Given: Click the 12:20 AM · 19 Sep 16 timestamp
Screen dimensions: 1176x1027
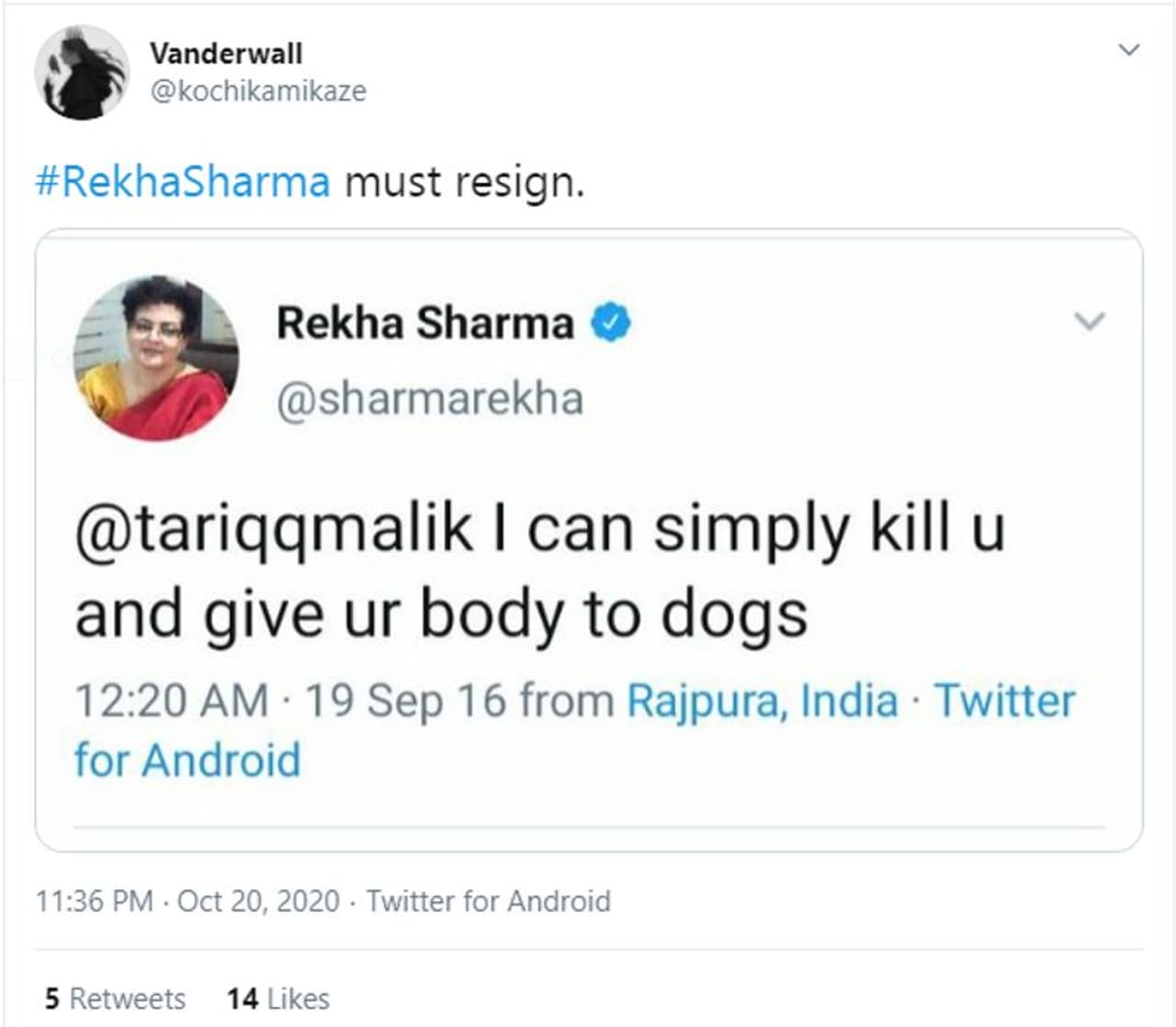Looking at the screenshot, I should tap(290, 701).
